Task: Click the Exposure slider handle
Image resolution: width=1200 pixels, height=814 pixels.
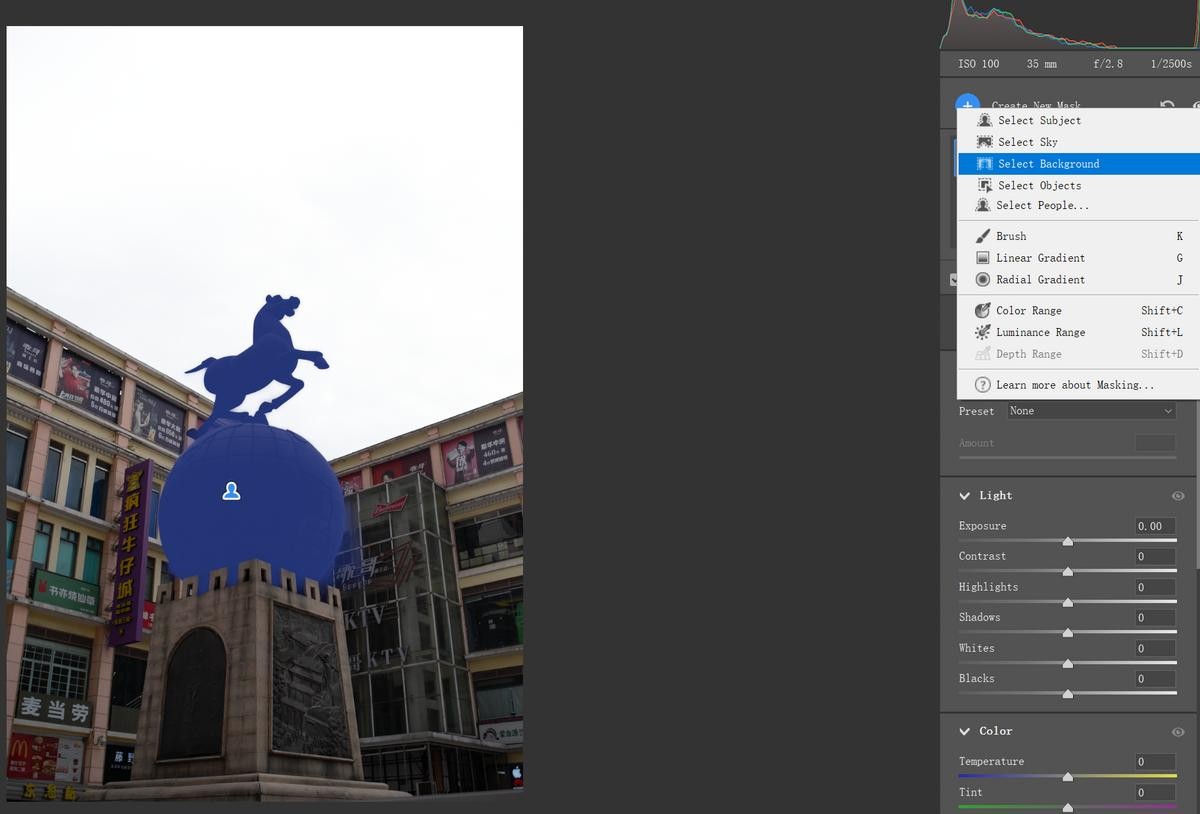Action: click(x=1067, y=541)
